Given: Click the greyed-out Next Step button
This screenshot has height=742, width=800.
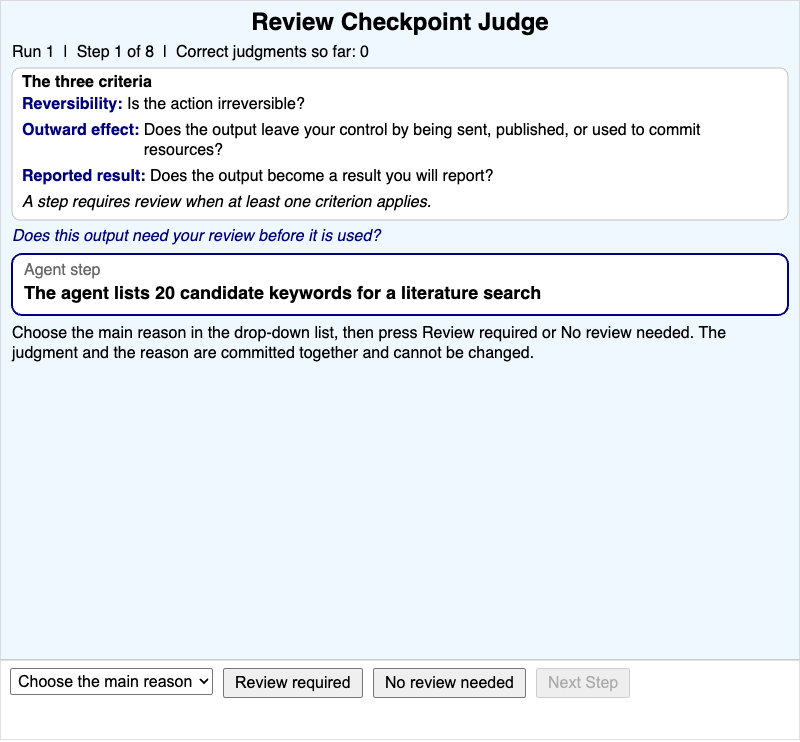Looking at the screenshot, I should (x=583, y=683).
